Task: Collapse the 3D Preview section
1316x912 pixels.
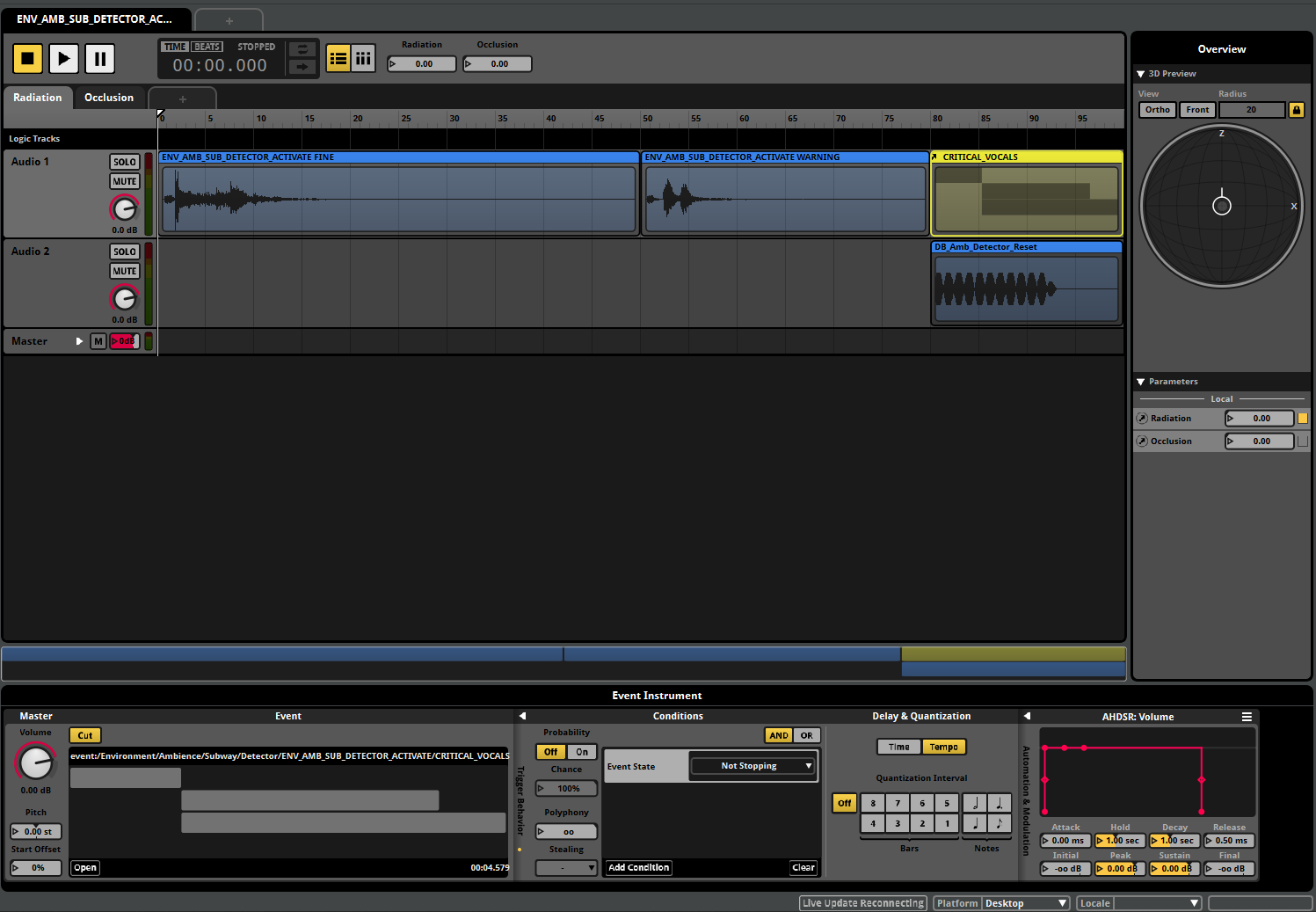Action: (x=1140, y=74)
